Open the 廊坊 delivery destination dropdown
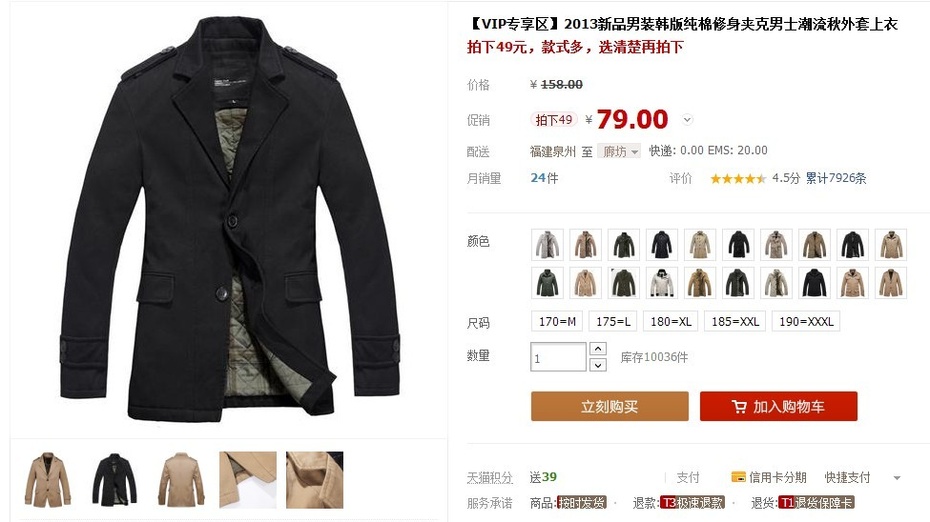Screen dimensions: 930x522 (x=619, y=151)
